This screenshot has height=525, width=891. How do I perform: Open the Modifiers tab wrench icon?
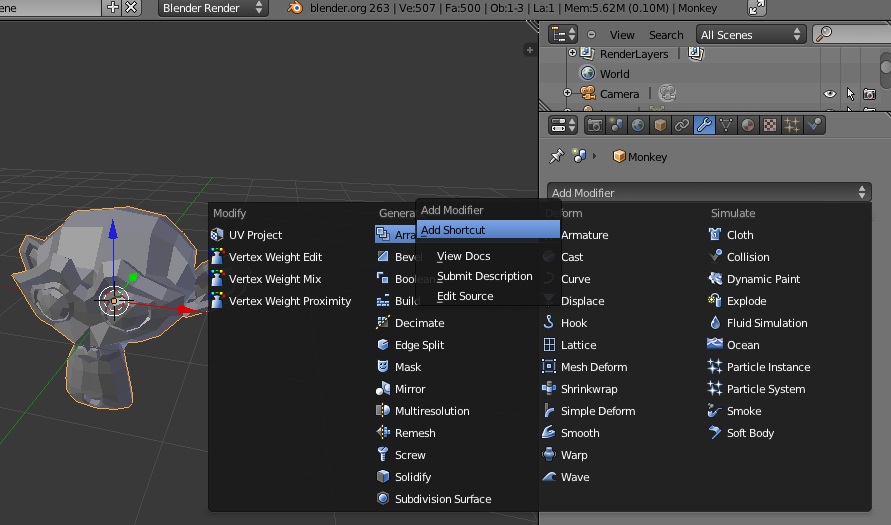[704, 125]
